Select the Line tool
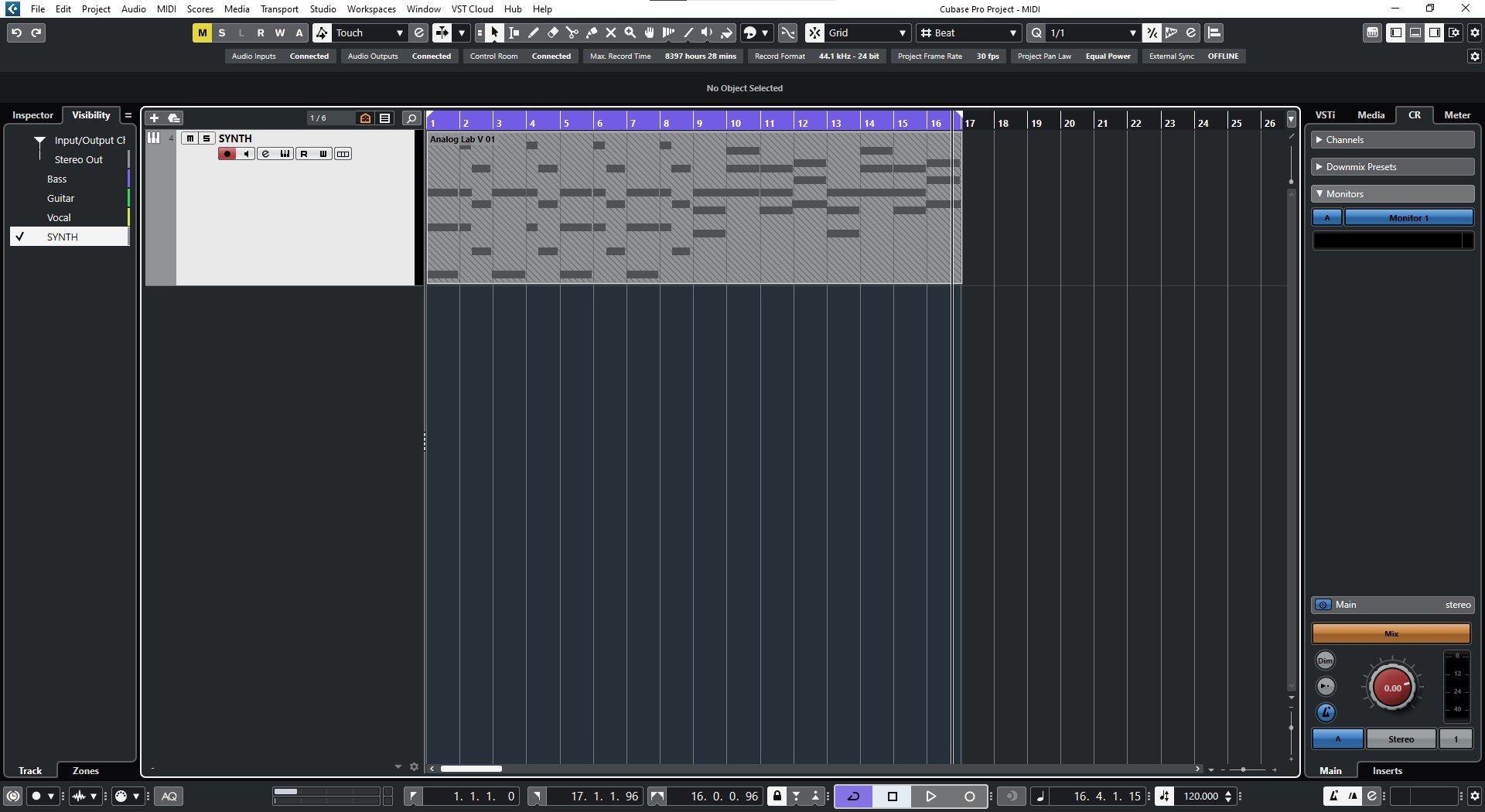 688,32
